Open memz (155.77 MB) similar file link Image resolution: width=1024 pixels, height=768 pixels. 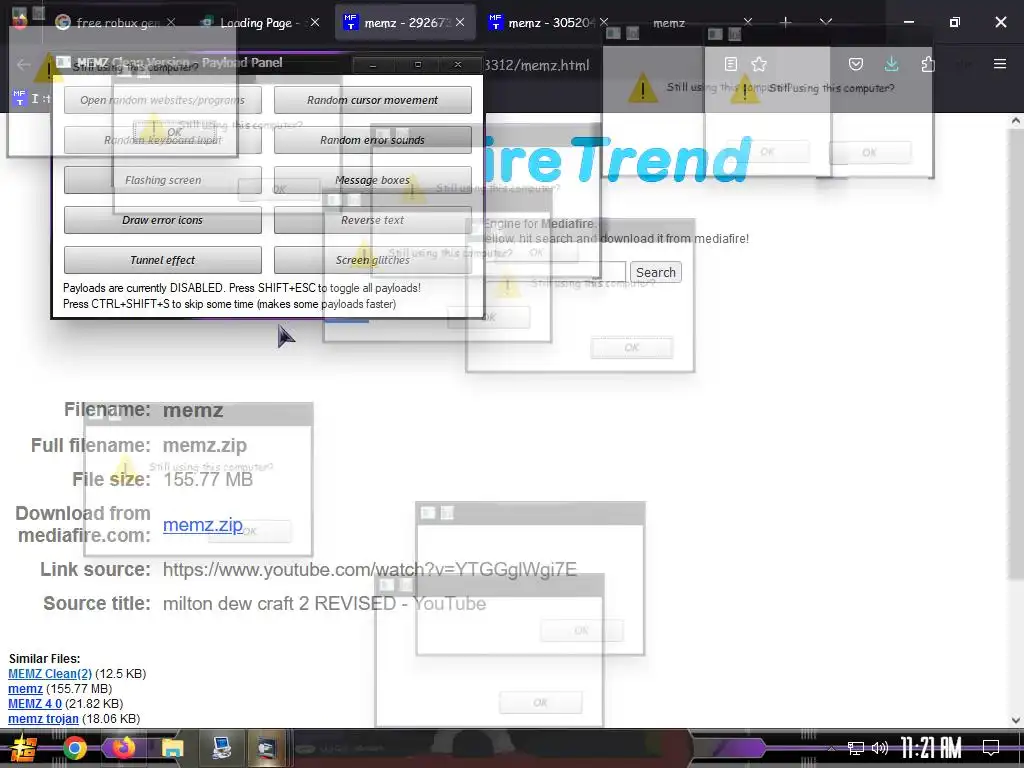[25, 688]
